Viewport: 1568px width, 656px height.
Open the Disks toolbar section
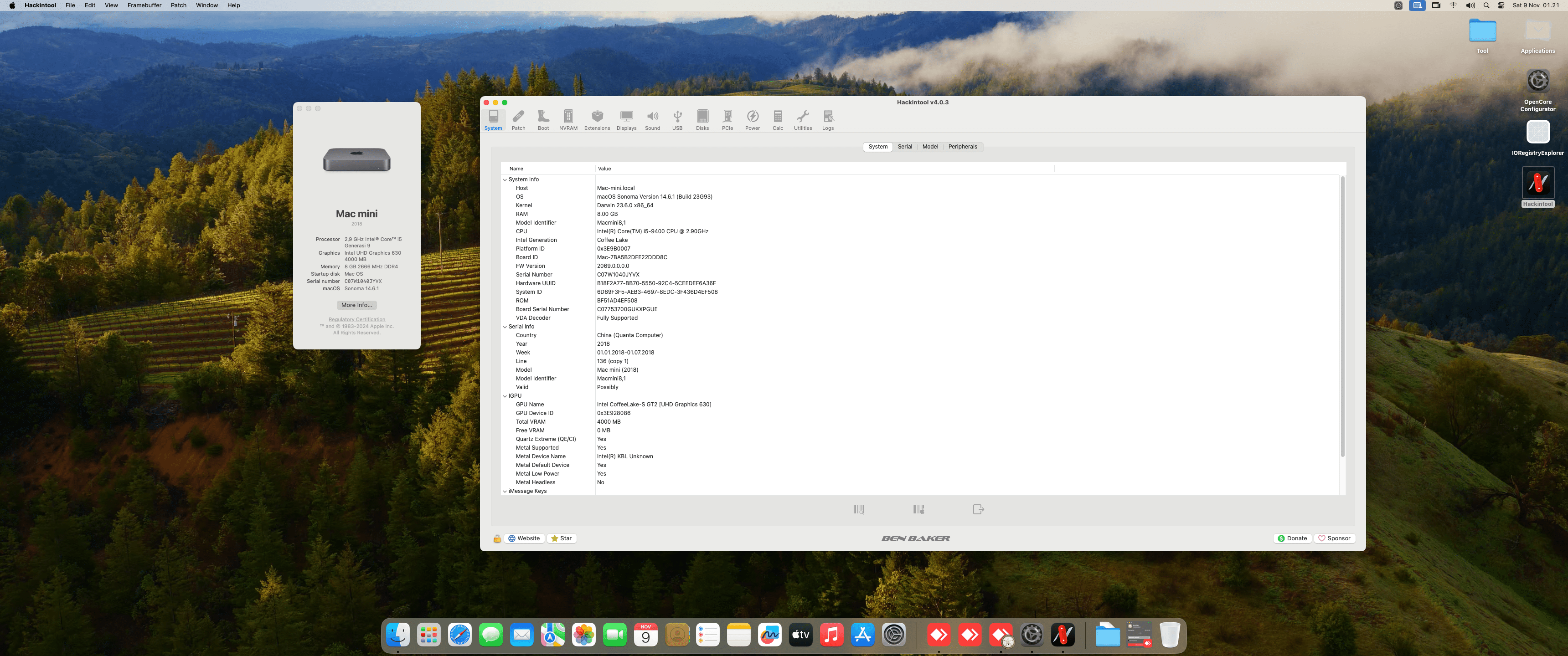click(702, 120)
